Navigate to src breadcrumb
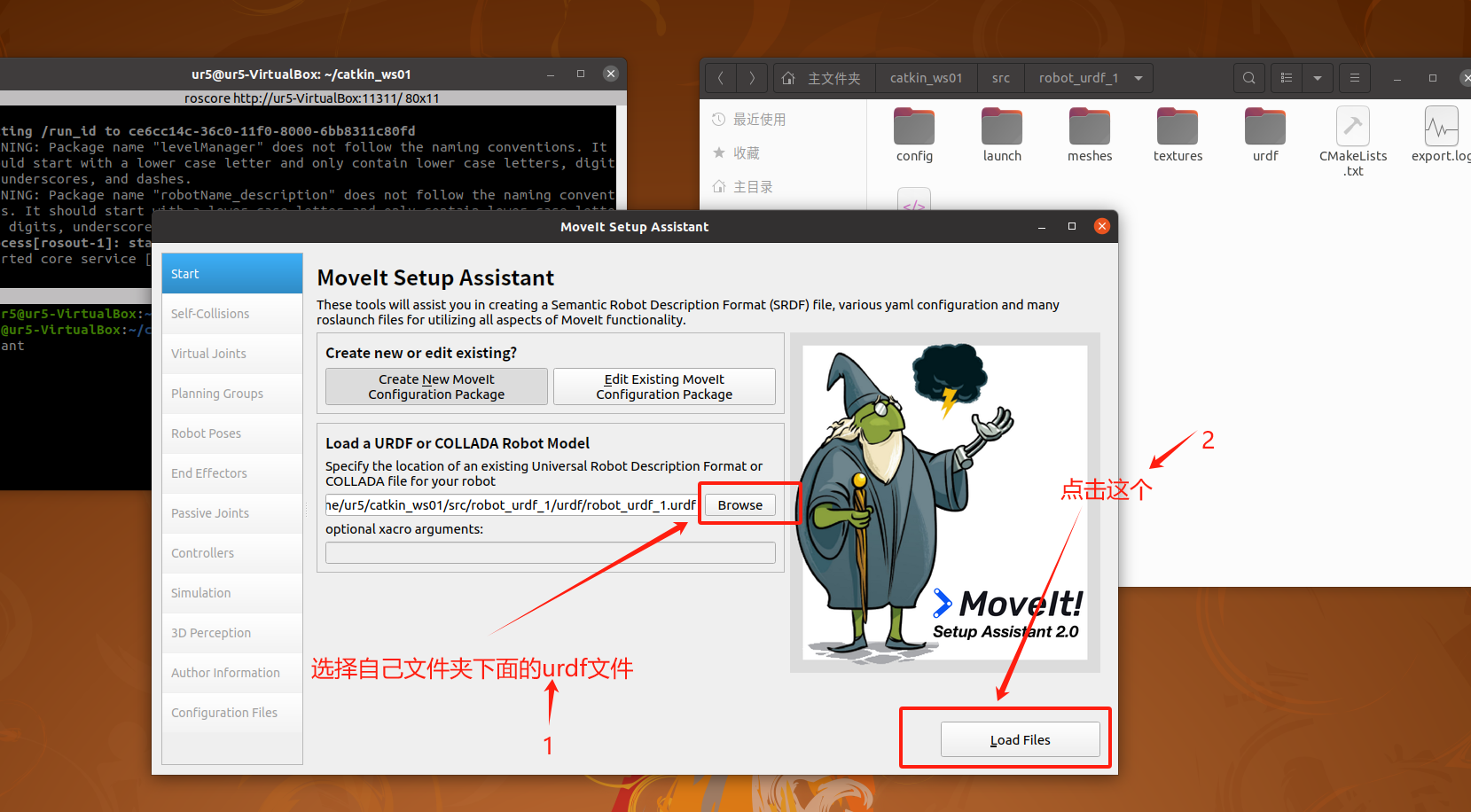The image size is (1471, 812). (1001, 78)
